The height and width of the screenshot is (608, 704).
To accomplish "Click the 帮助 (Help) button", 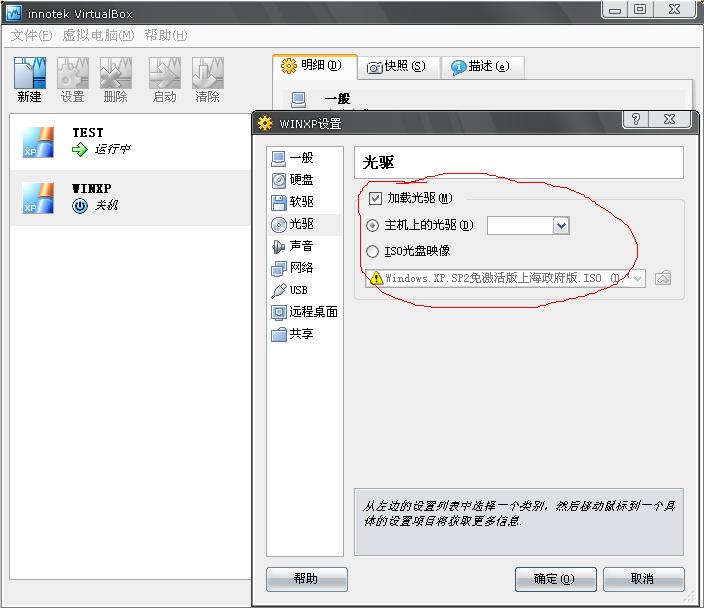I will coord(307,579).
